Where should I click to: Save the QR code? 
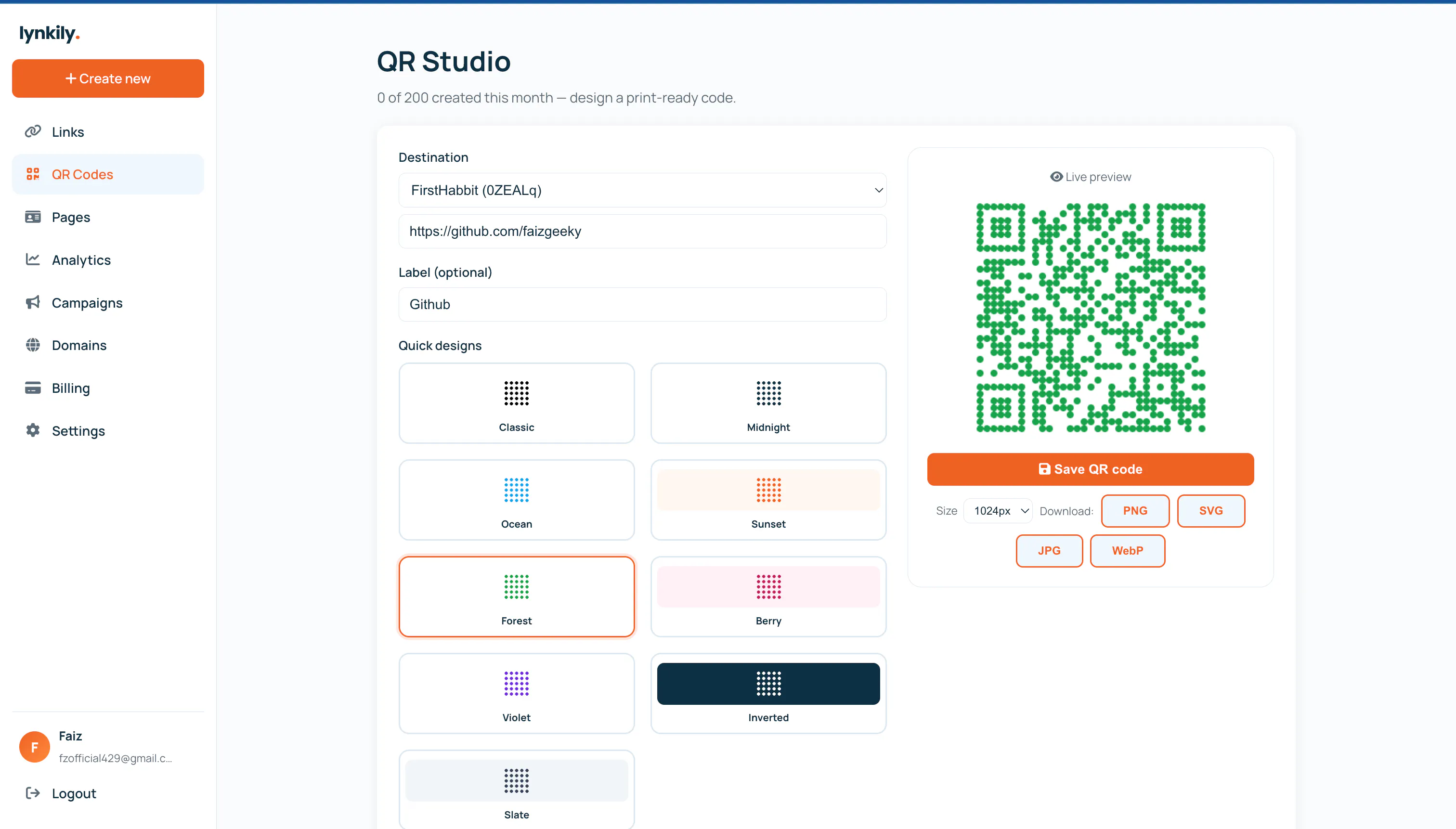pyautogui.click(x=1091, y=469)
